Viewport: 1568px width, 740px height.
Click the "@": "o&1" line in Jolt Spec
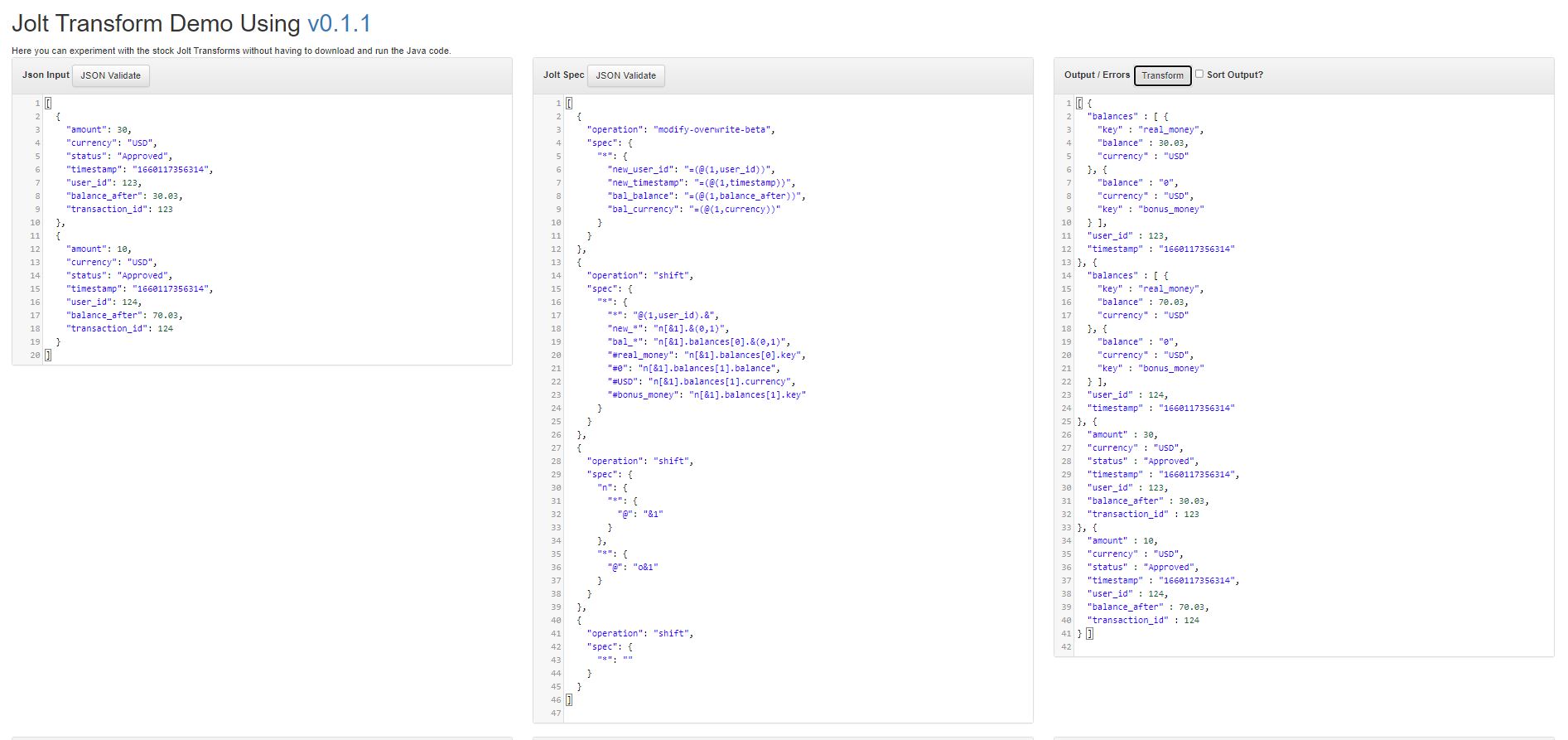point(633,567)
